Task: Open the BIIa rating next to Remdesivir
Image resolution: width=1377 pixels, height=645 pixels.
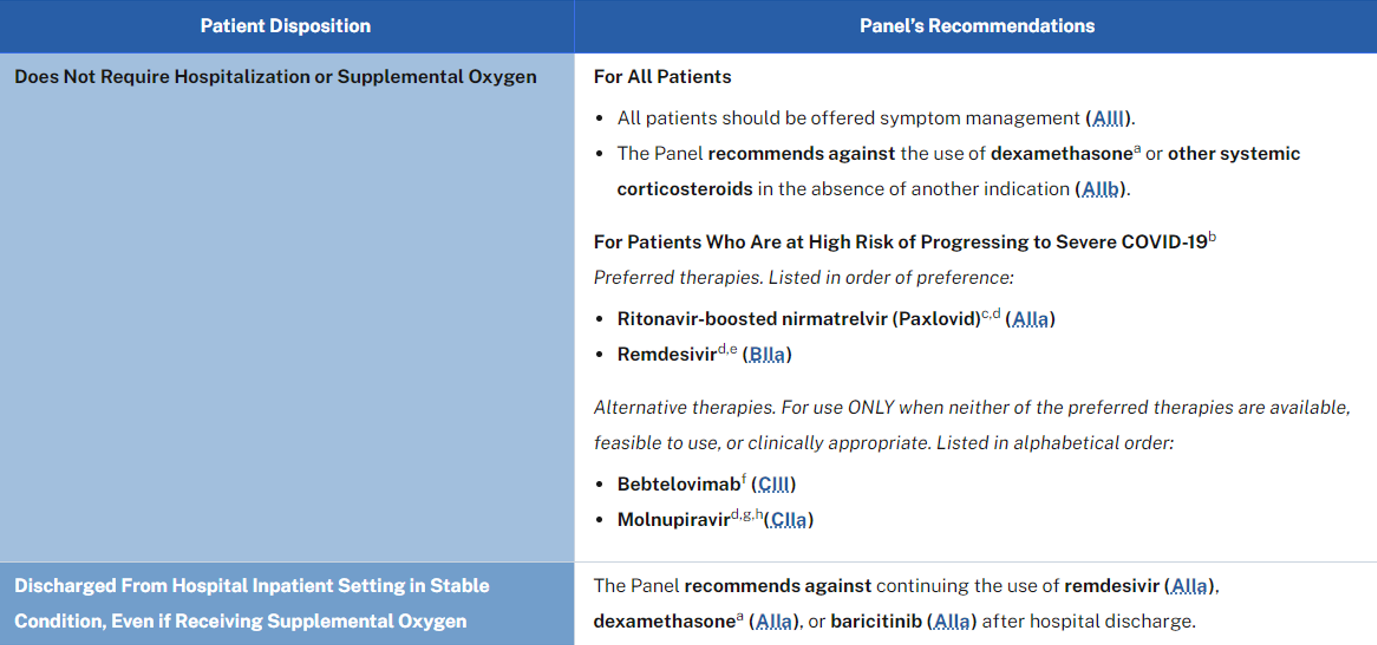Action: [767, 354]
